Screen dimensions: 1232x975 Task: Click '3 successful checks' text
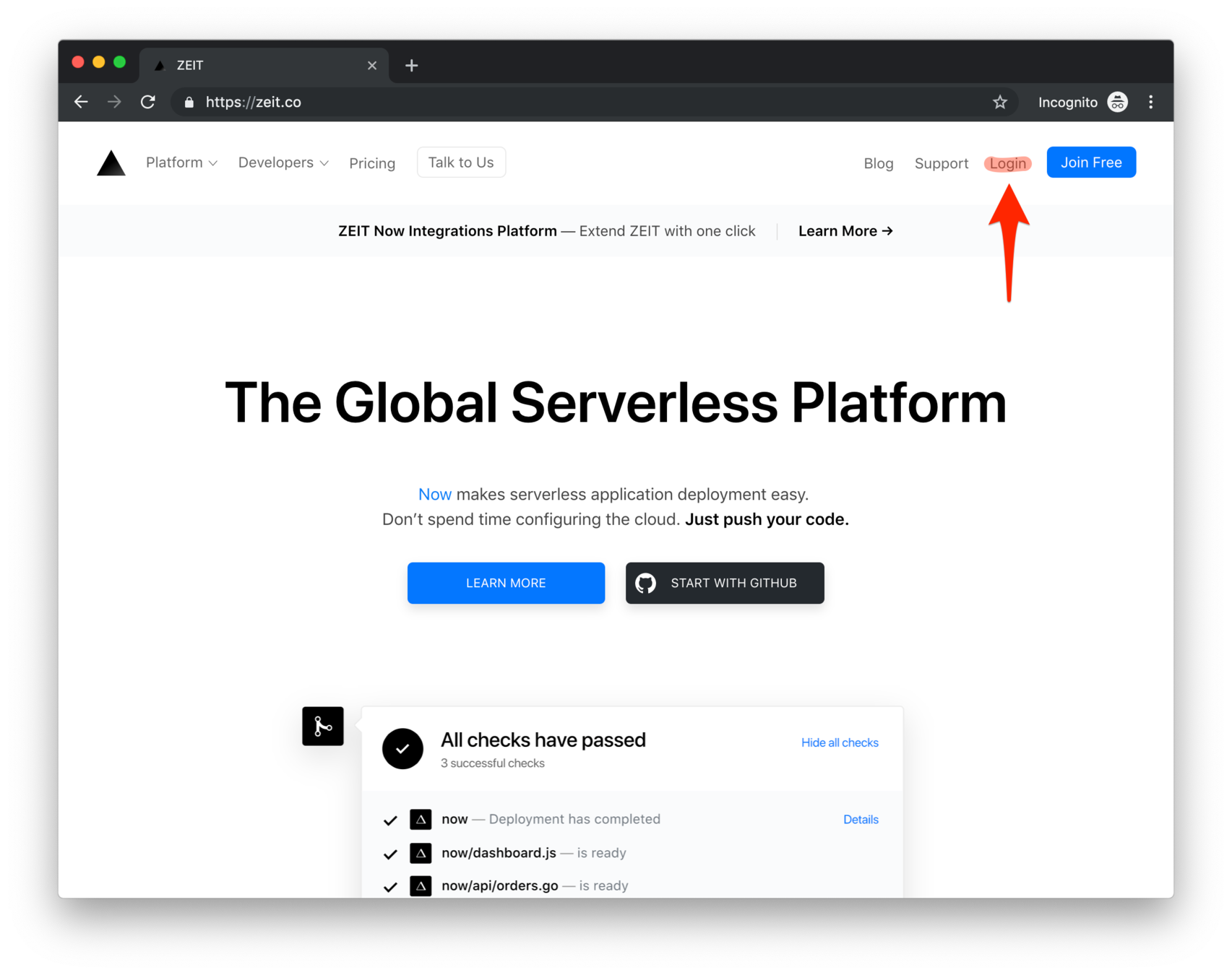click(x=493, y=763)
